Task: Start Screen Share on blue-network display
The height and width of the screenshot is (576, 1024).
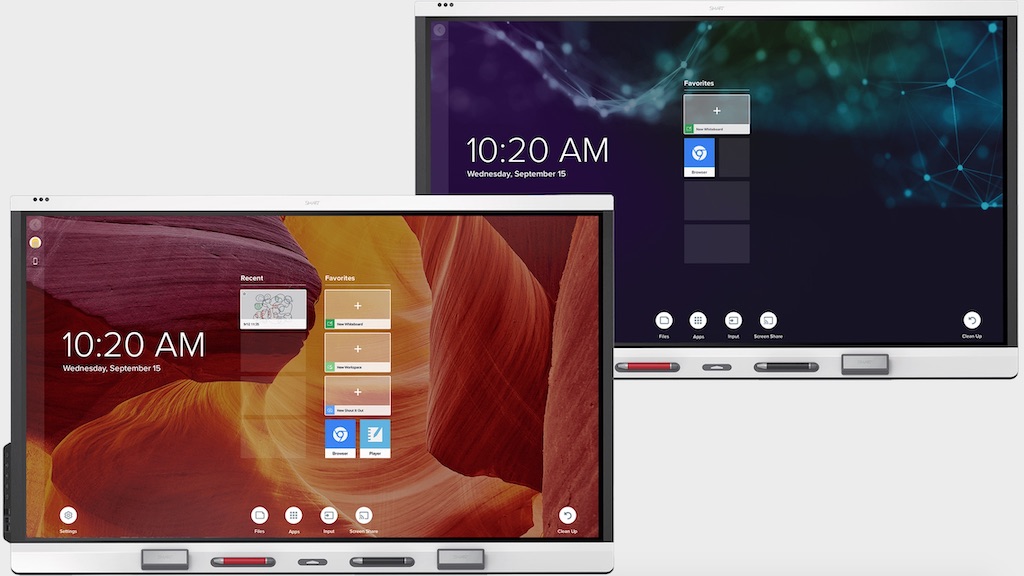Action: click(768, 321)
